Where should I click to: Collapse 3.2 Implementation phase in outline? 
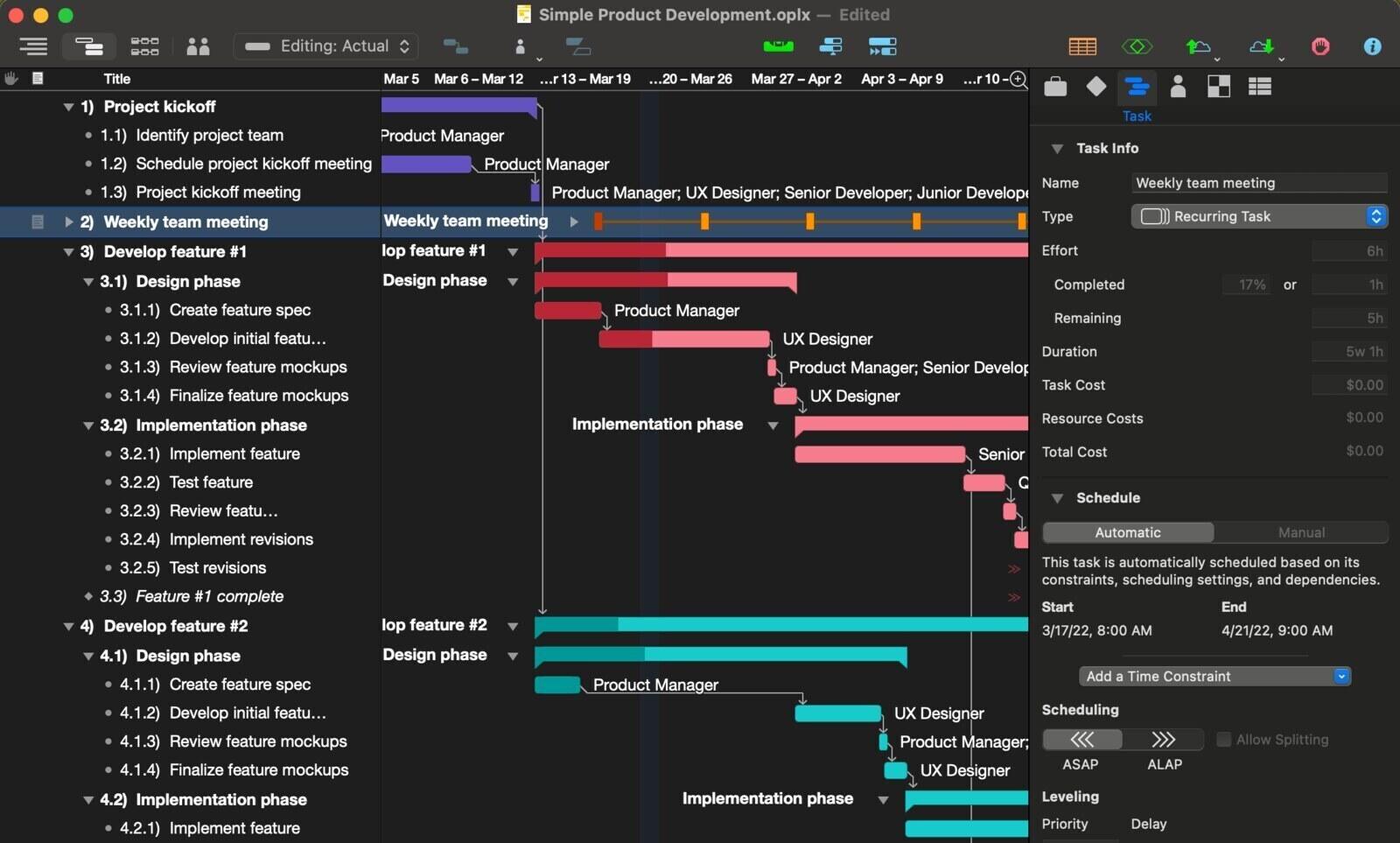click(x=88, y=425)
